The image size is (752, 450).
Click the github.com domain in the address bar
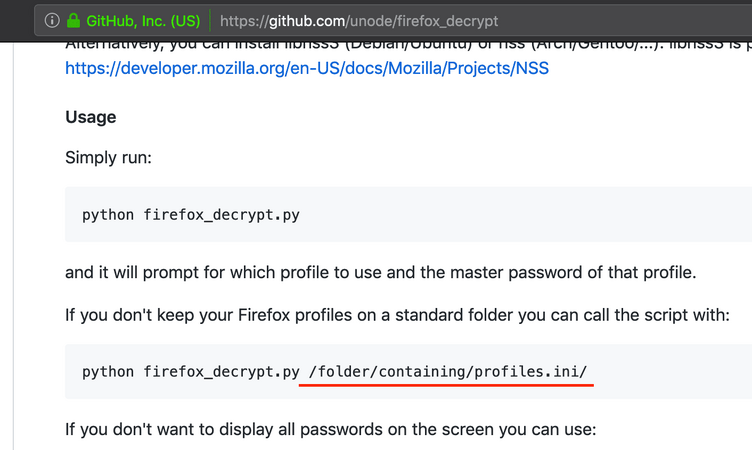pyautogui.click(x=306, y=21)
